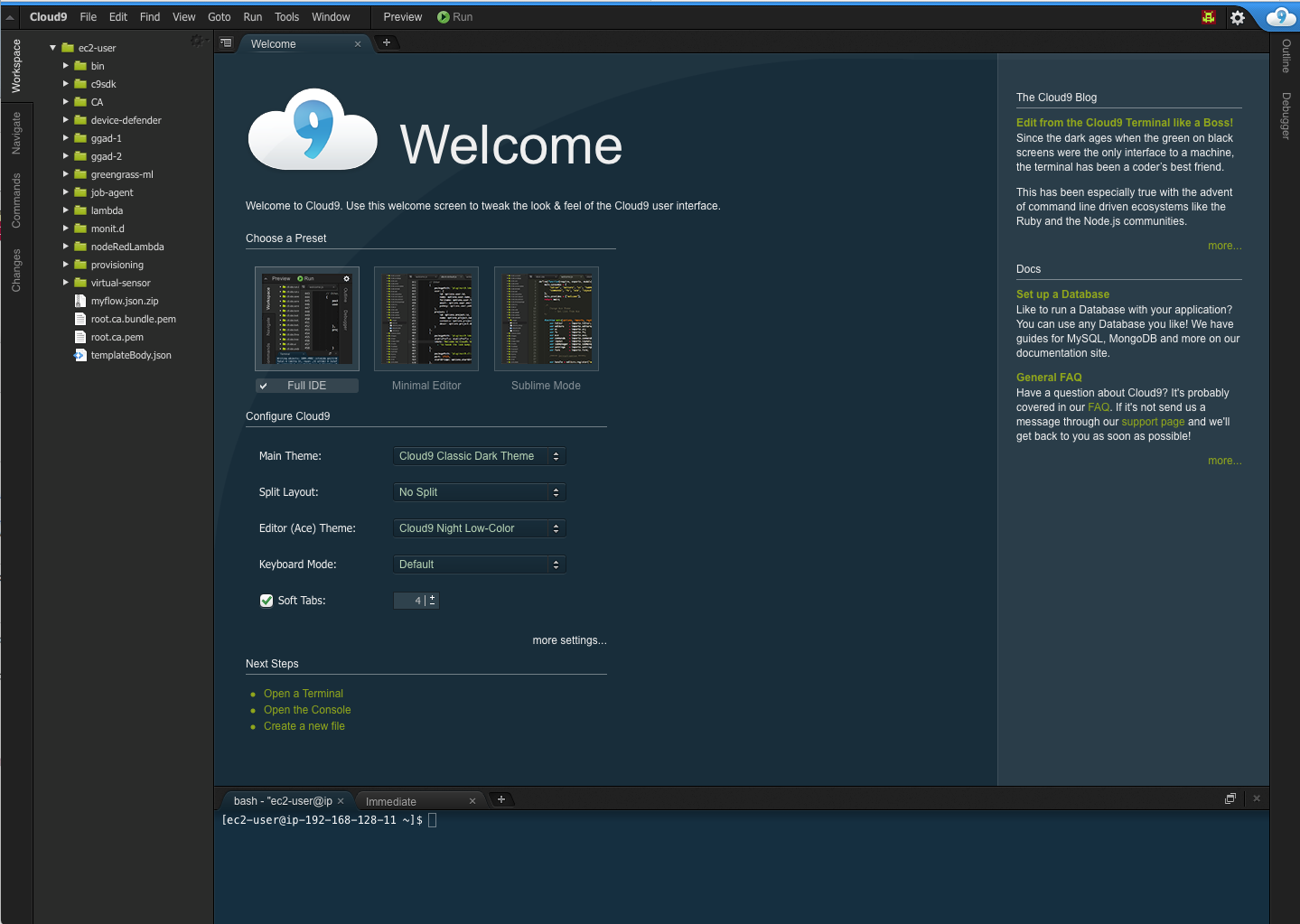Click the Preview button in menu bar
Viewport: 1300px width, 924px height.
pyautogui.click(x=403, y=17)
